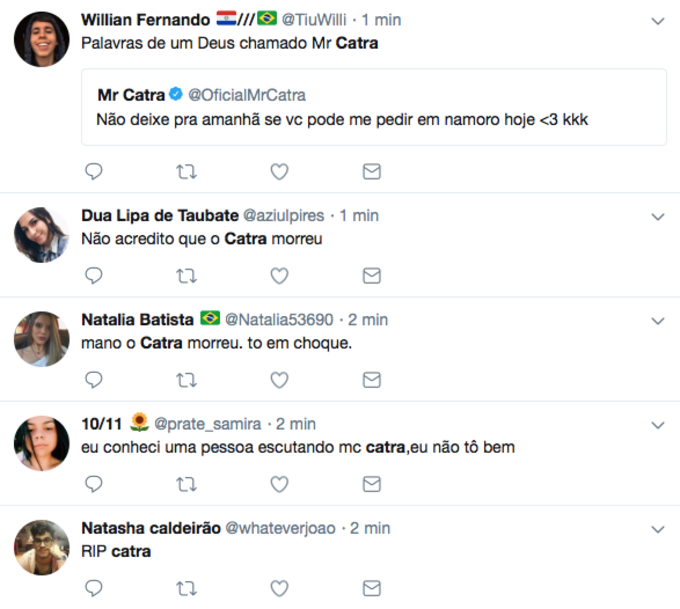Message icon on Dua Lipa de Taubate's tweet

(371, 275)
